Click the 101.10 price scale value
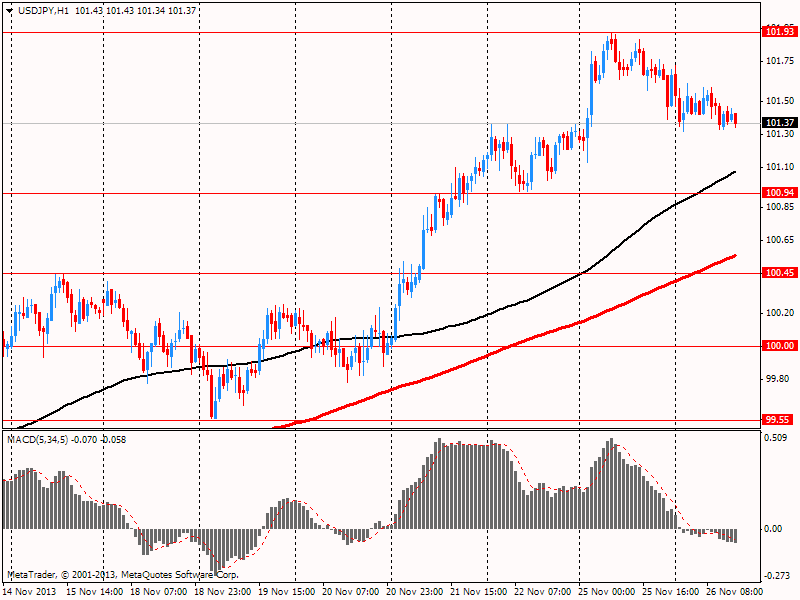The height and width of the screenshot is (600, 800). point(780,167)
